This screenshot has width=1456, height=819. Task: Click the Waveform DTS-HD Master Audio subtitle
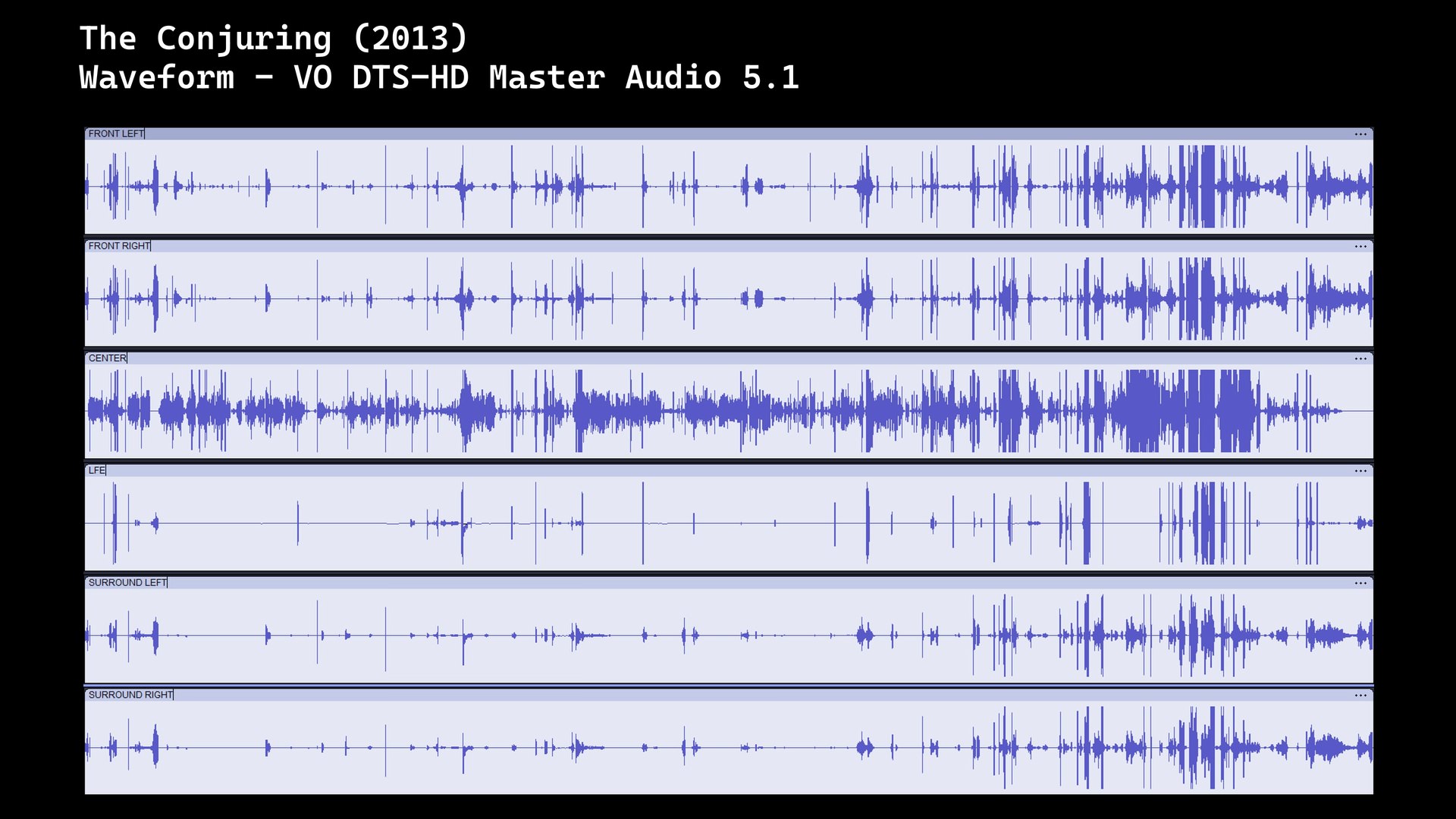439,77
